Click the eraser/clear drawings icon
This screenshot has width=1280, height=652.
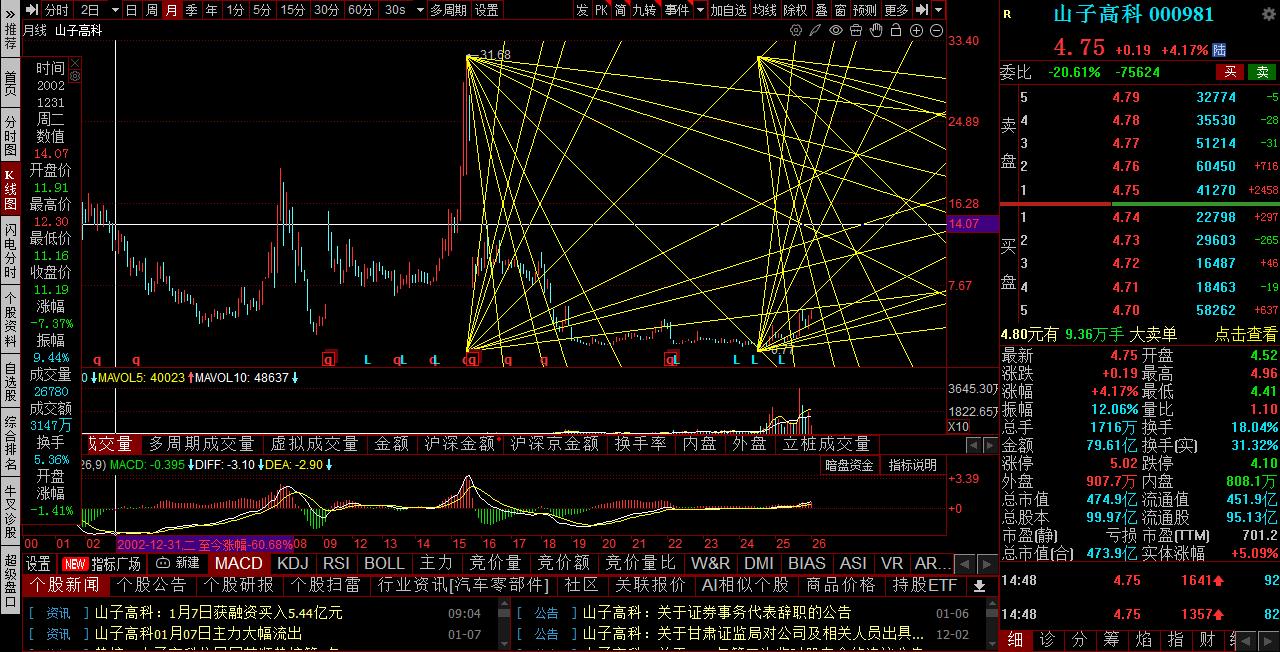856,31
